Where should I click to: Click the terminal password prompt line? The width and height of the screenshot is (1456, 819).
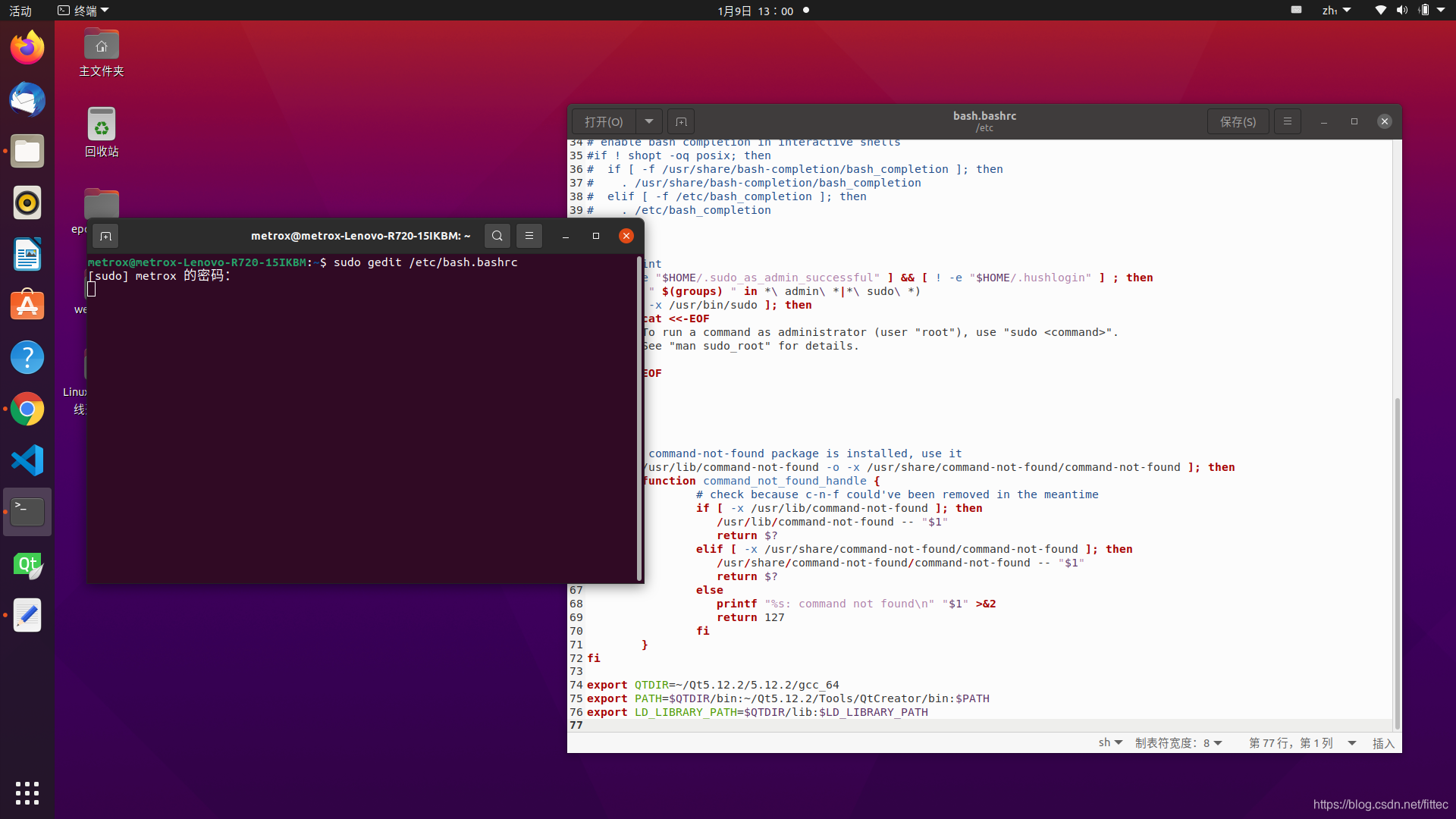159,276
